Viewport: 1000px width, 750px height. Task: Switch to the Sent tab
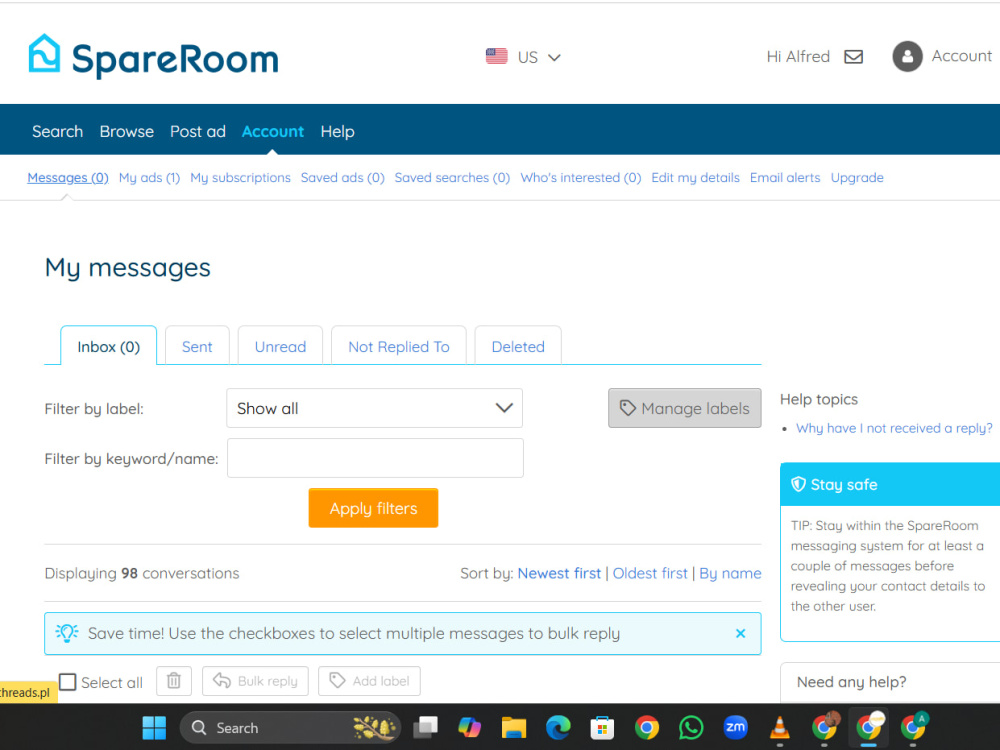pos(197,346)
